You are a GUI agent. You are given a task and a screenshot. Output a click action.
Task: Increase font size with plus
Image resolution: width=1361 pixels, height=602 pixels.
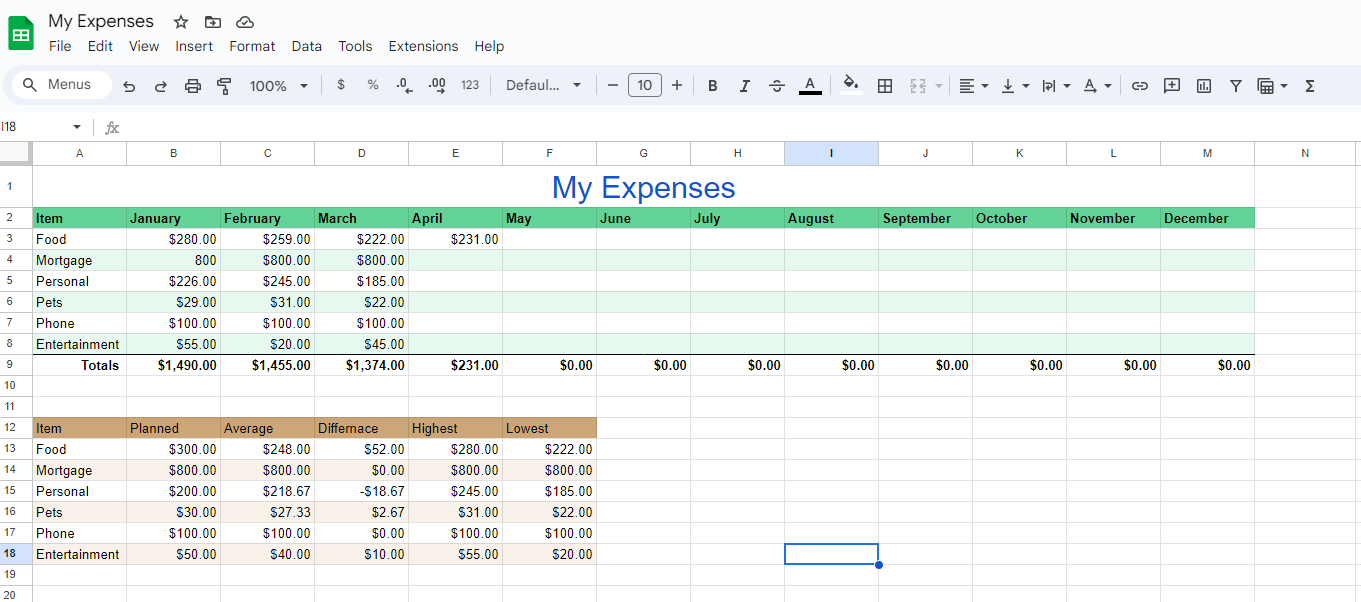(x=677, y=85)
